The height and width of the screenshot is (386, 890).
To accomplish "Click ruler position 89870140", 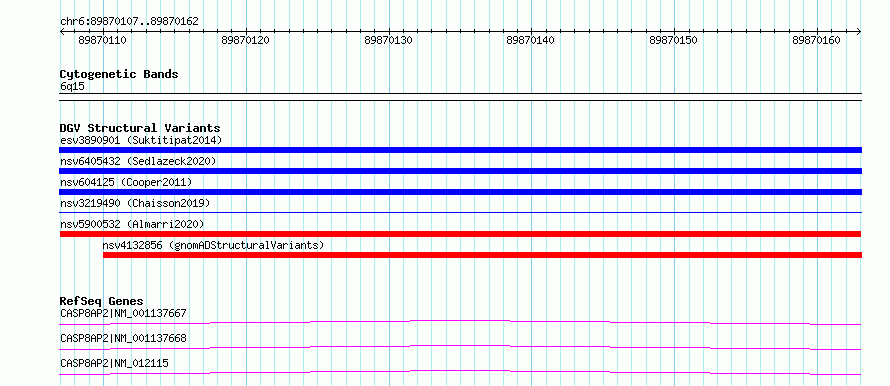I will [531, 41].
